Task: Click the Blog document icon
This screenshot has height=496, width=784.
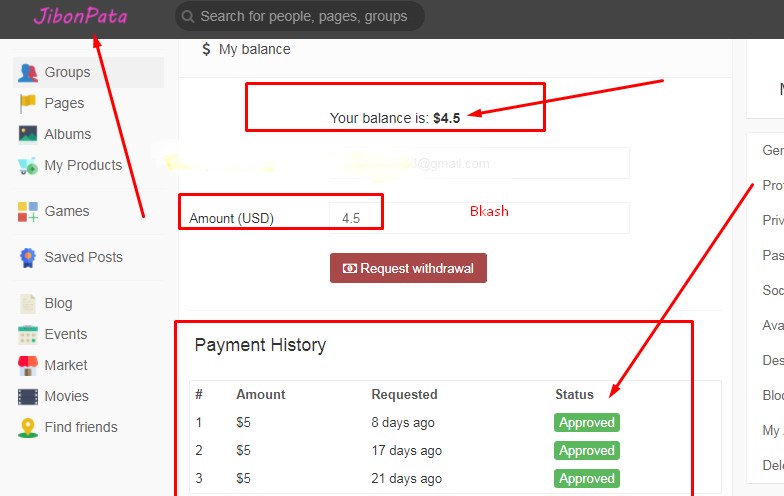Action: (x=28, y=303)
